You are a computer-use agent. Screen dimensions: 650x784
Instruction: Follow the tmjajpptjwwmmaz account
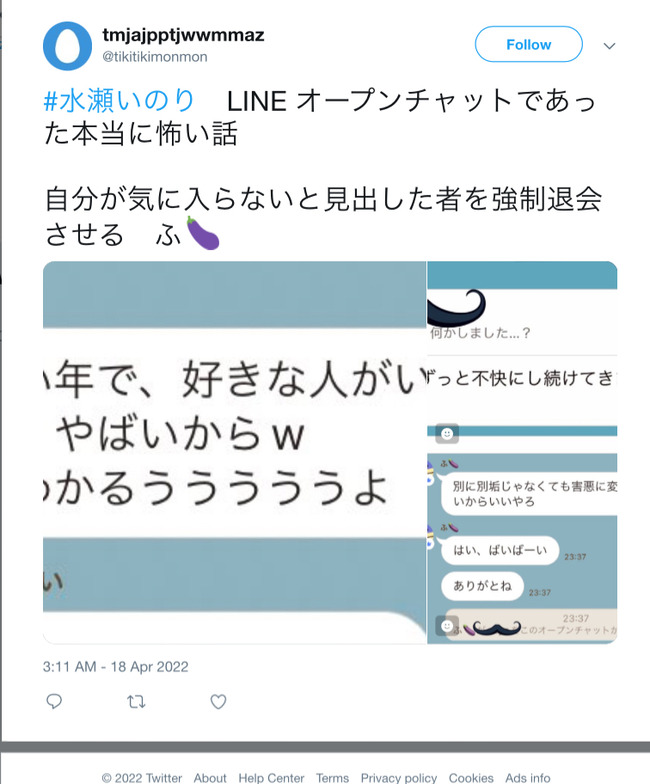pyautogui.click(x=528, y=44)
